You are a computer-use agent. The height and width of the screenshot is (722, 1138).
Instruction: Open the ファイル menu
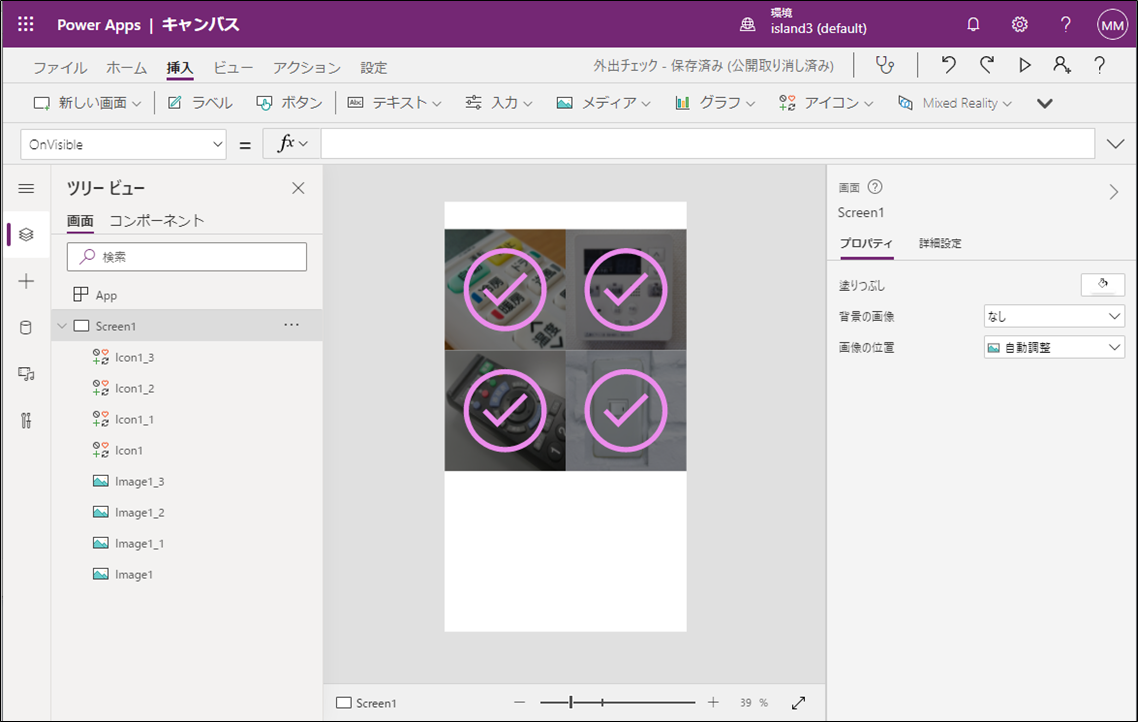(60, 67)
